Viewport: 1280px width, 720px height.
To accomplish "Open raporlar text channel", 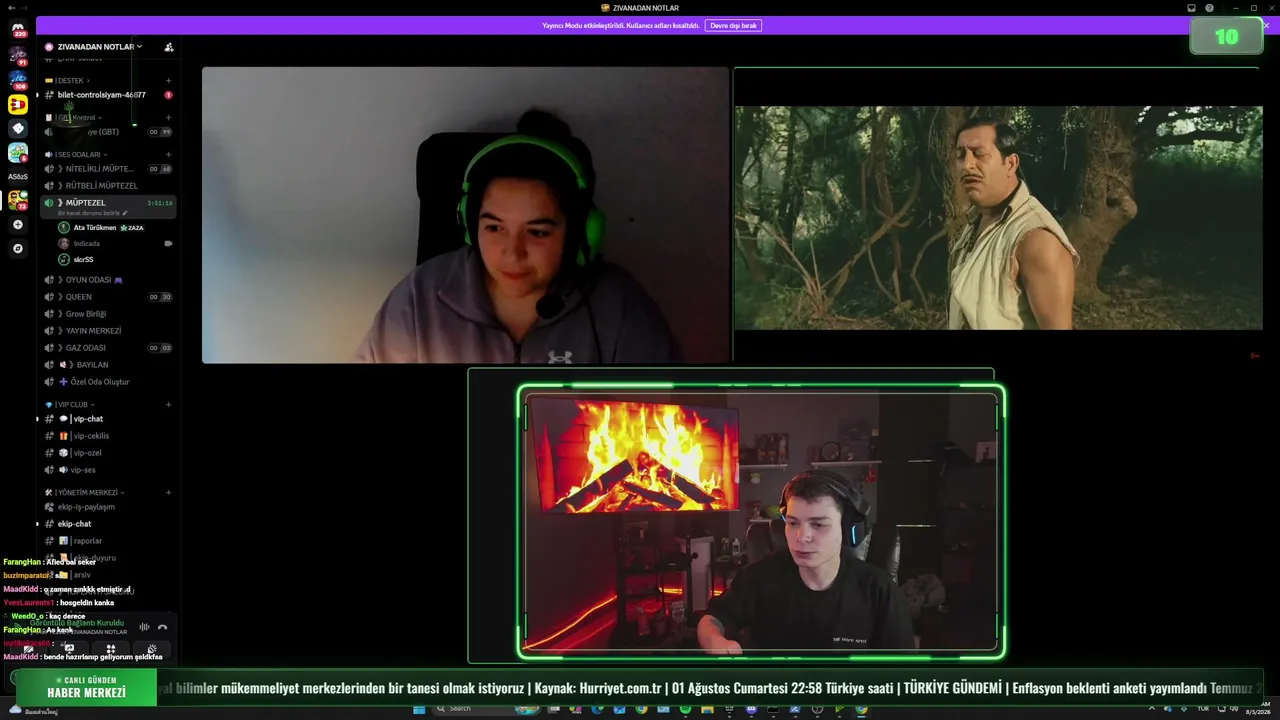I will pyautogui.click(x=108, y=541).
